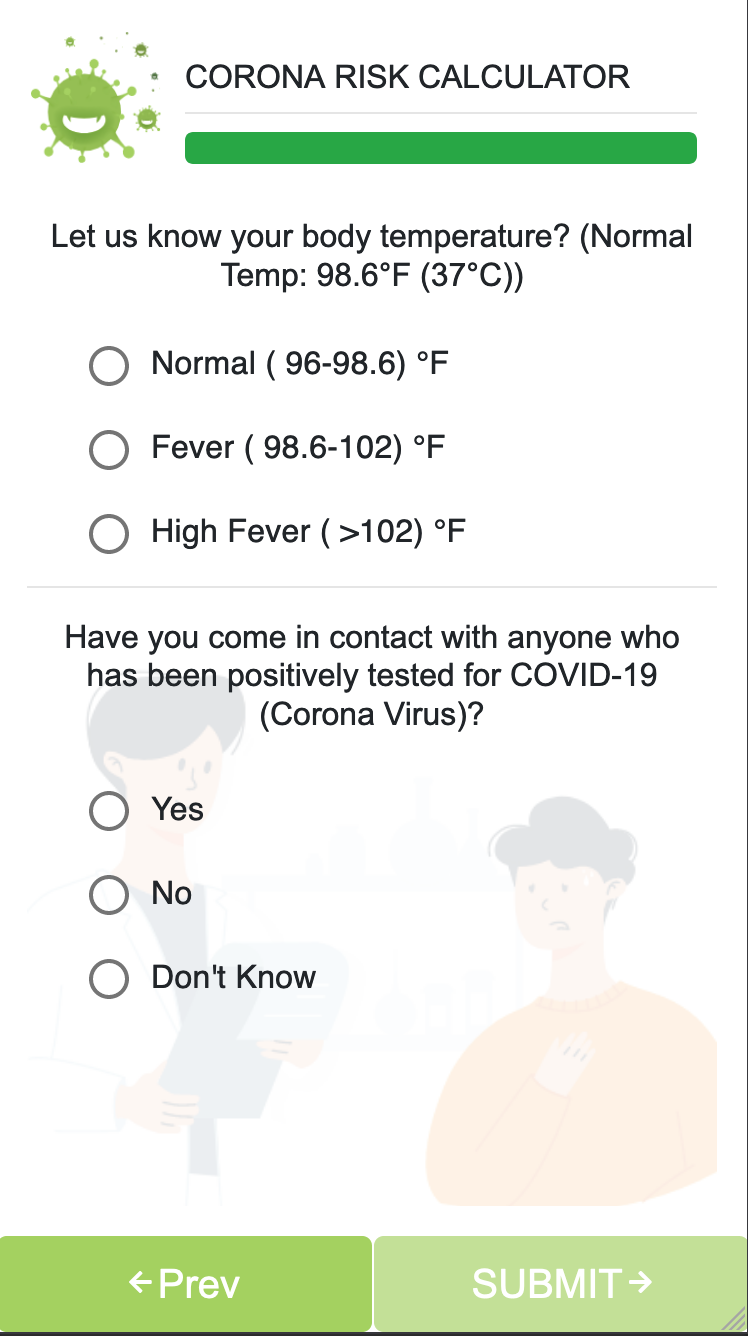The image size is (748, 1336).
Task: Select No for the COVID-19 contact question
Action: point(109,894)
